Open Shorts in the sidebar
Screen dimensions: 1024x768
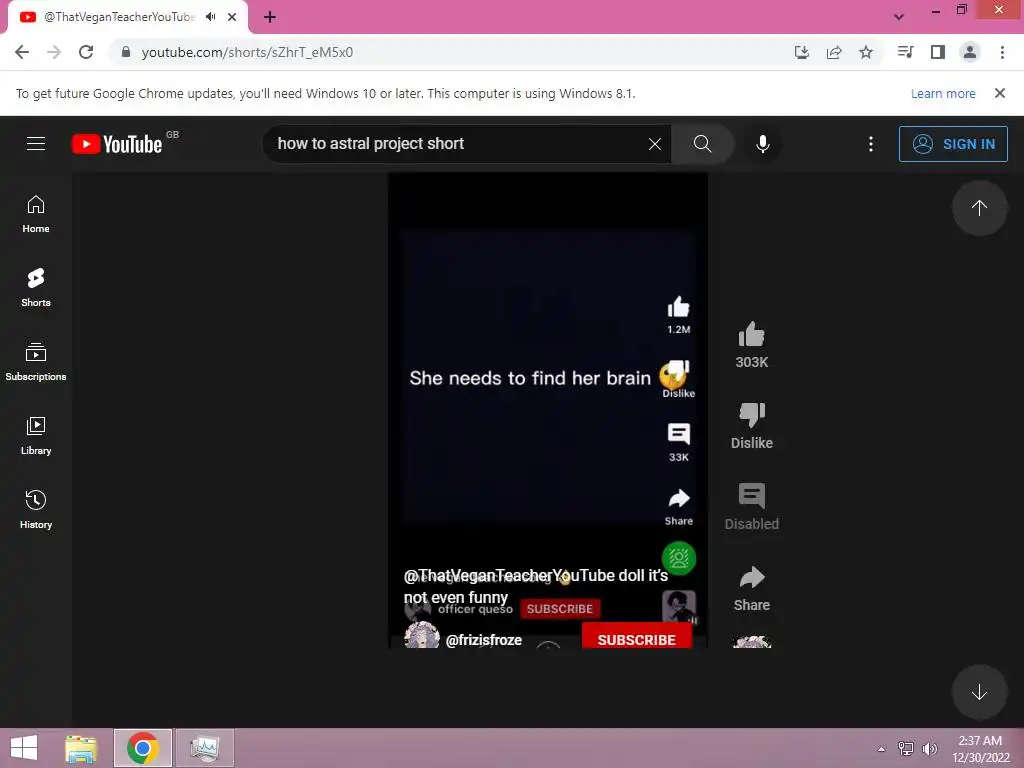pos(36,288)
